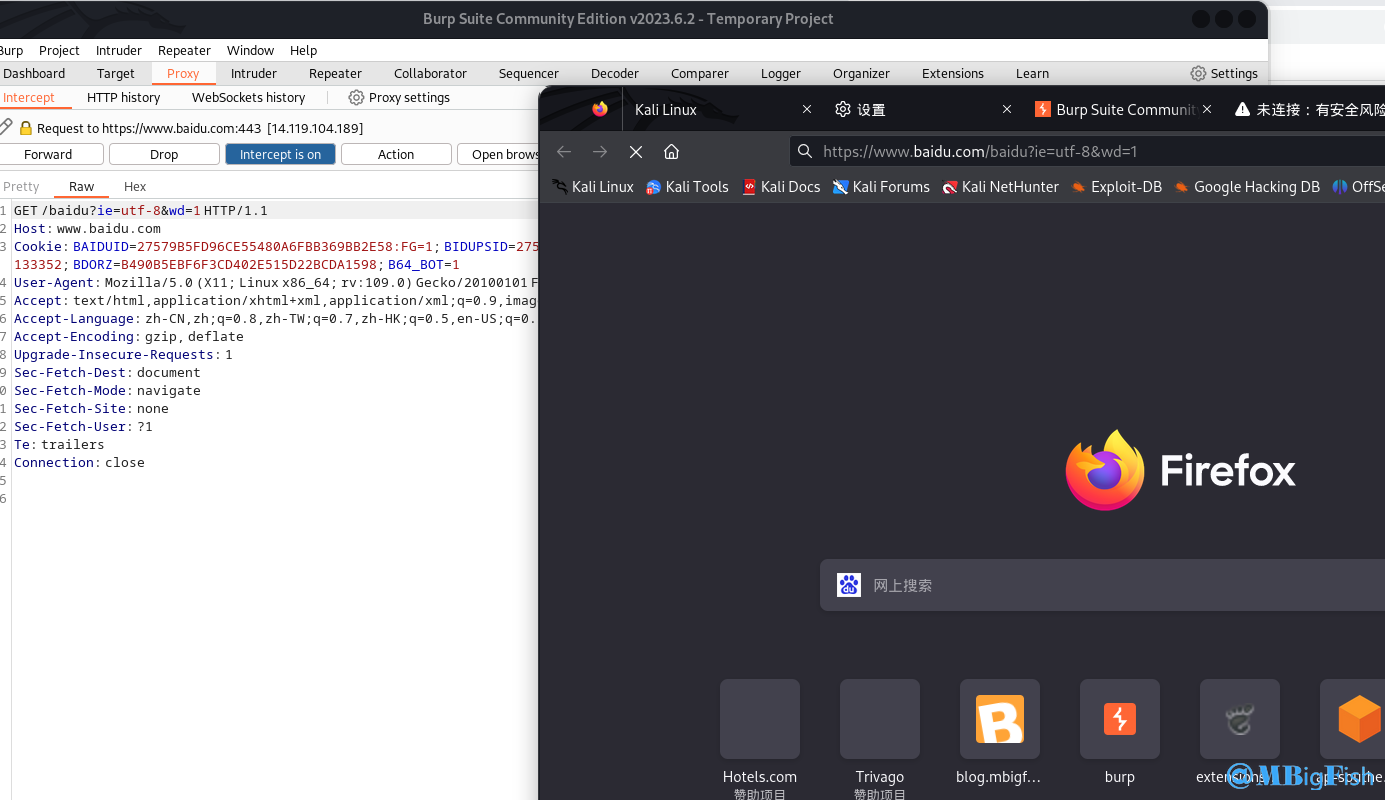
Task: Click Firefox forward arrow
Action: coord(600,152)
